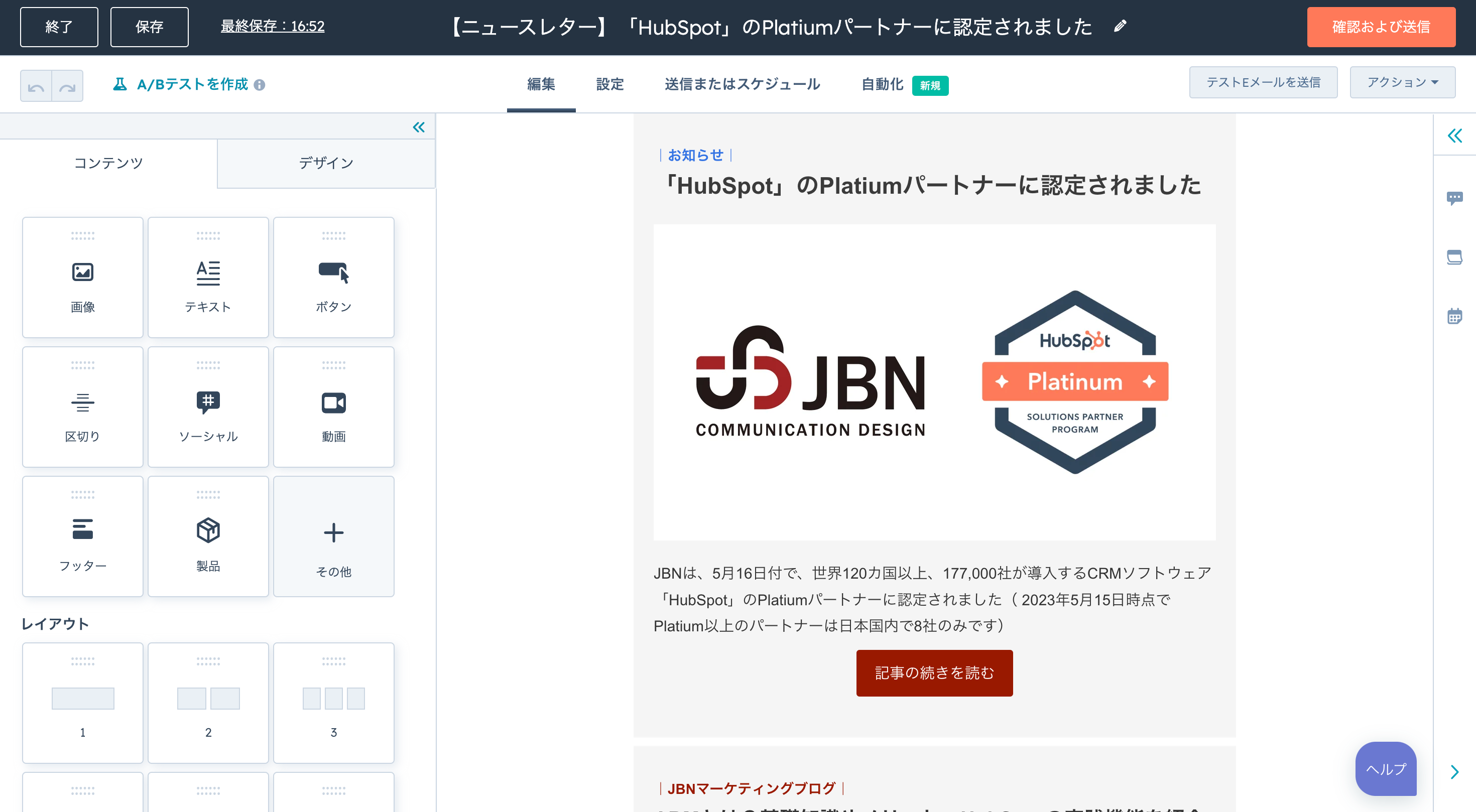Open comments via the speech bubble icon
1476x812 pixels.
1454,198
